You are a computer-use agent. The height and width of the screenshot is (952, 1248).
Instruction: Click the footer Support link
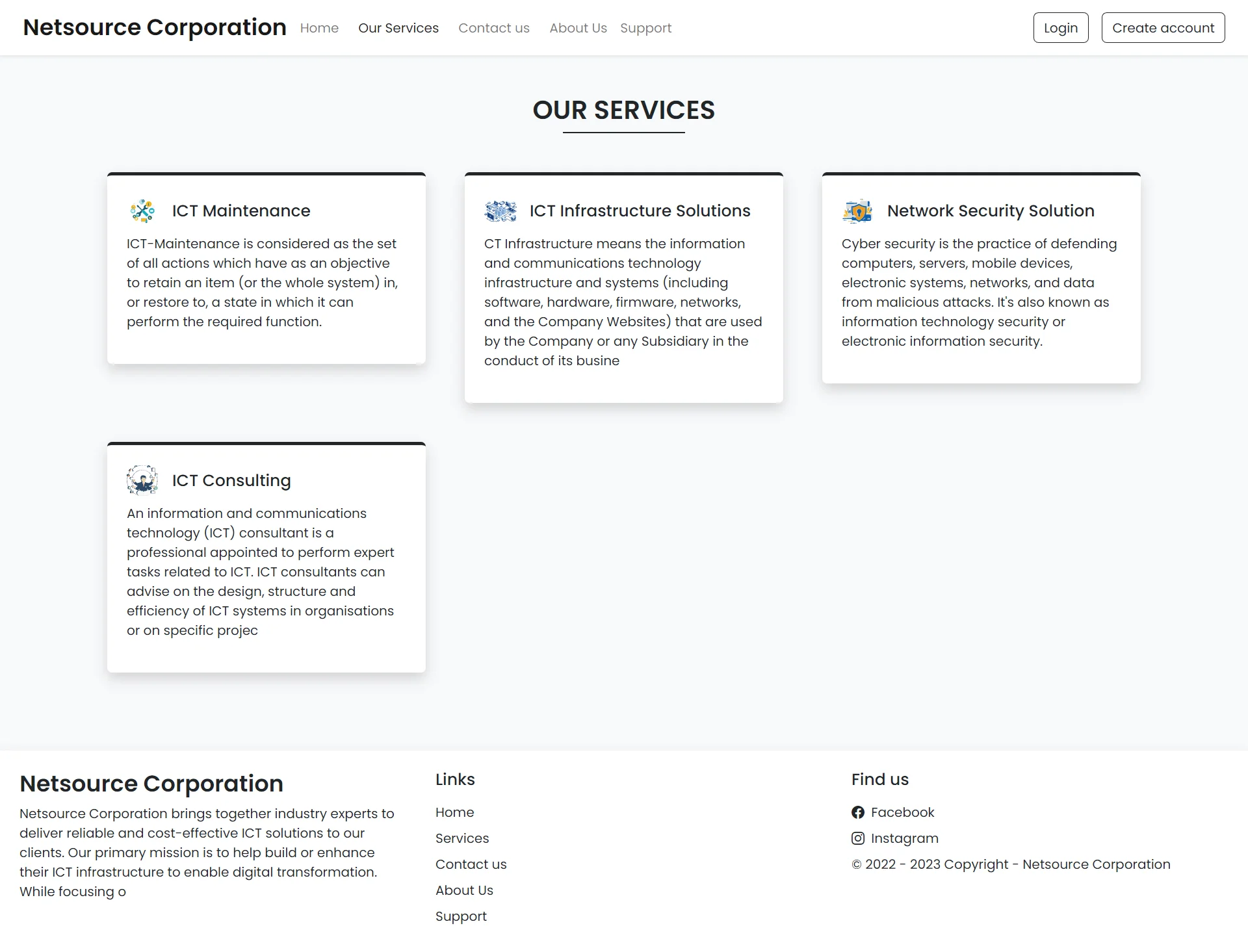tap(461, 916)
